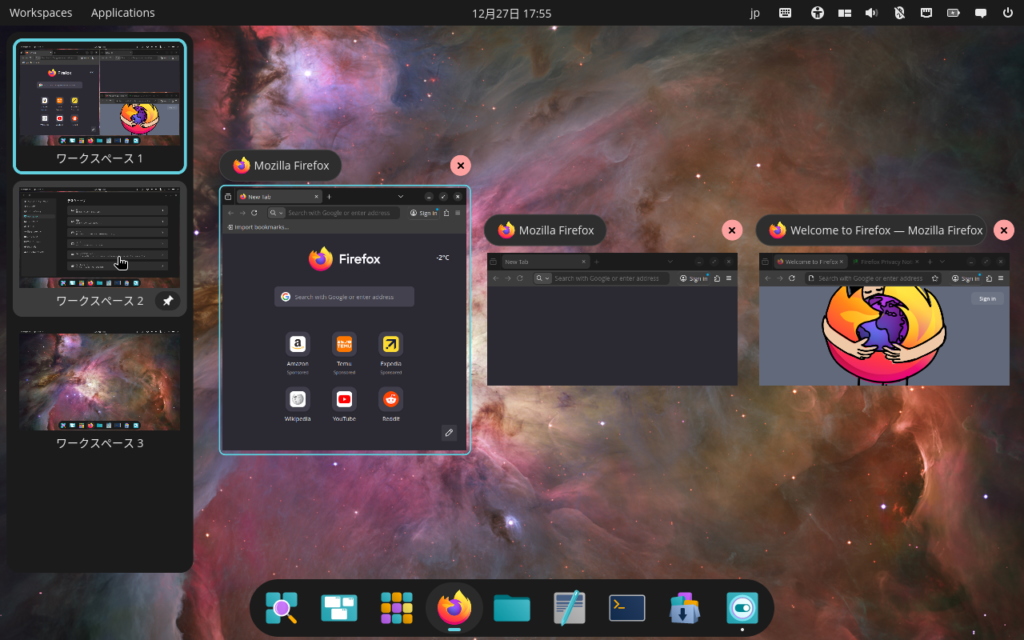1024x640 pixels.
Task: Toggle the Bluetooth indicator in top panel
Action: pyautogui.click(x=899, y=13)
